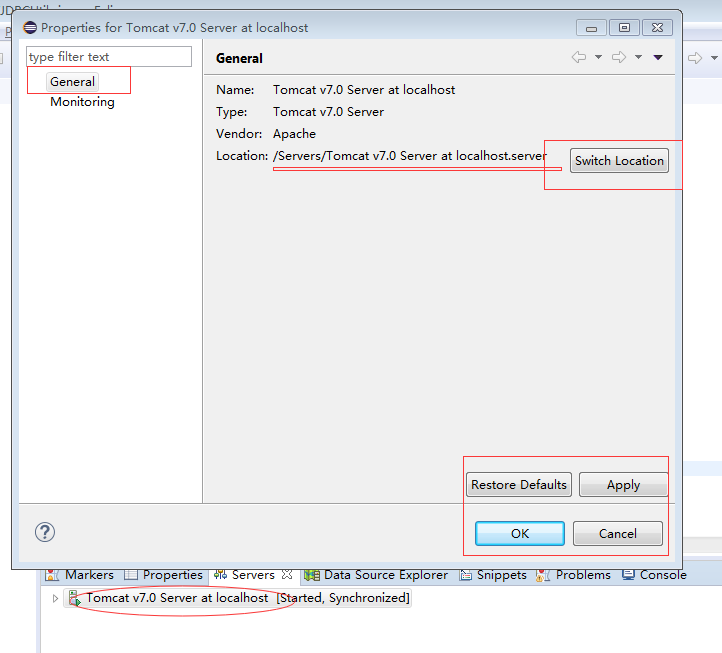Open the dialog view menu triangle
The height and width of the screenshot is (653, 722).
pos(658,57)
